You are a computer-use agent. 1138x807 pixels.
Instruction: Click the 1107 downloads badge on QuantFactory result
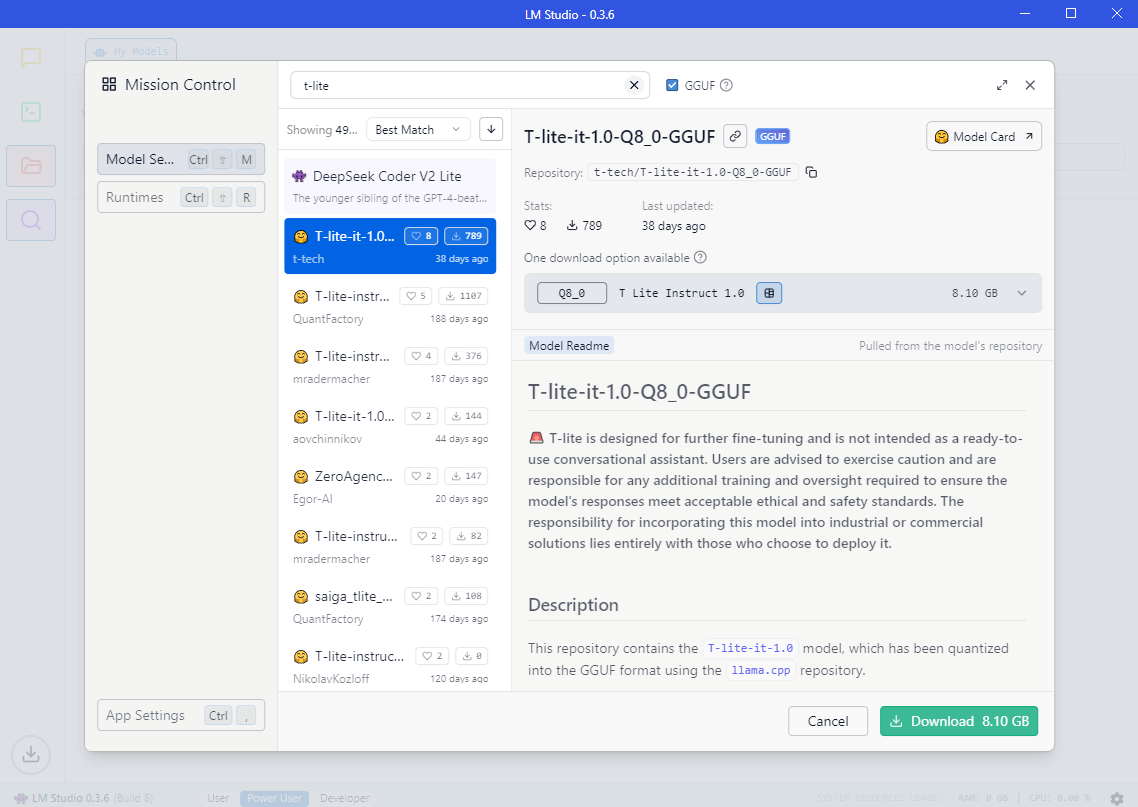point(463,296)
